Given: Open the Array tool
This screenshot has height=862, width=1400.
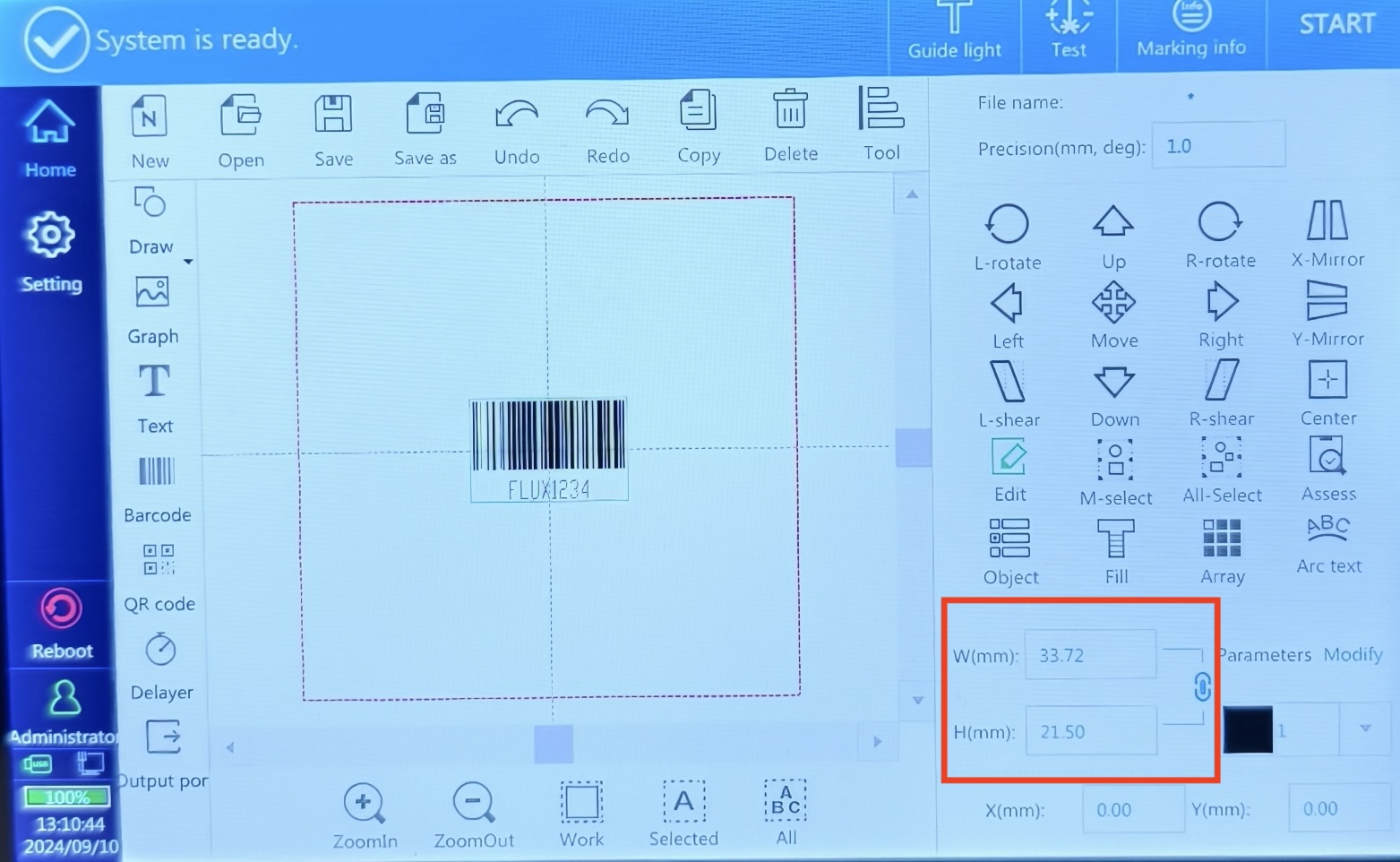Looking at the screenshot, I should click(x=1222, y=551).
